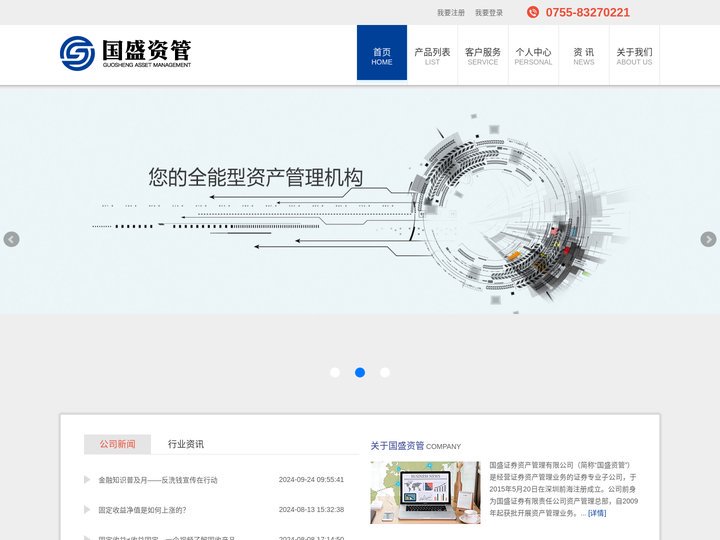Viewport: 720px width, 540px height.
Task: Click the date 2024-08-13 15:32:38
Action: [311, 509]
